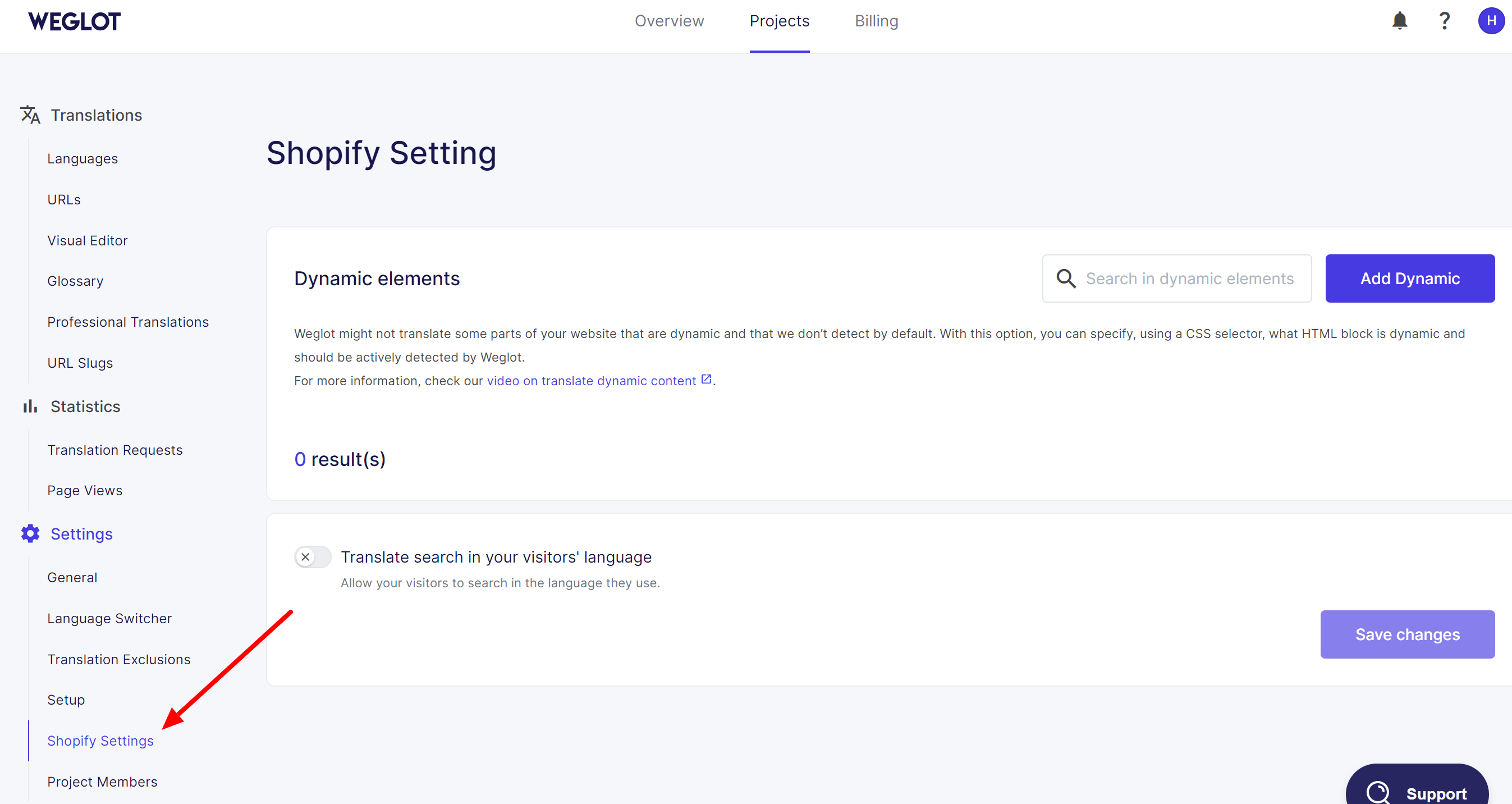Open URL Slugs
Image resolution: width=1512 pixels, height=804 pixels.
coord(80,363)
